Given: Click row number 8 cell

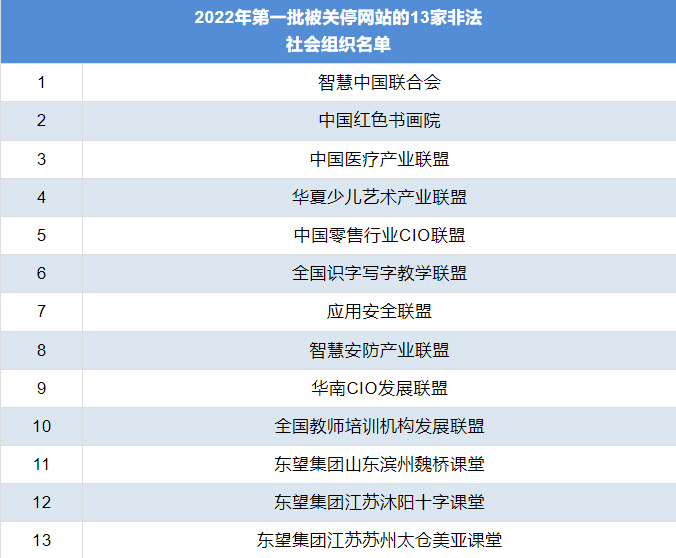Looking at the screenshot, I should 41,350.
